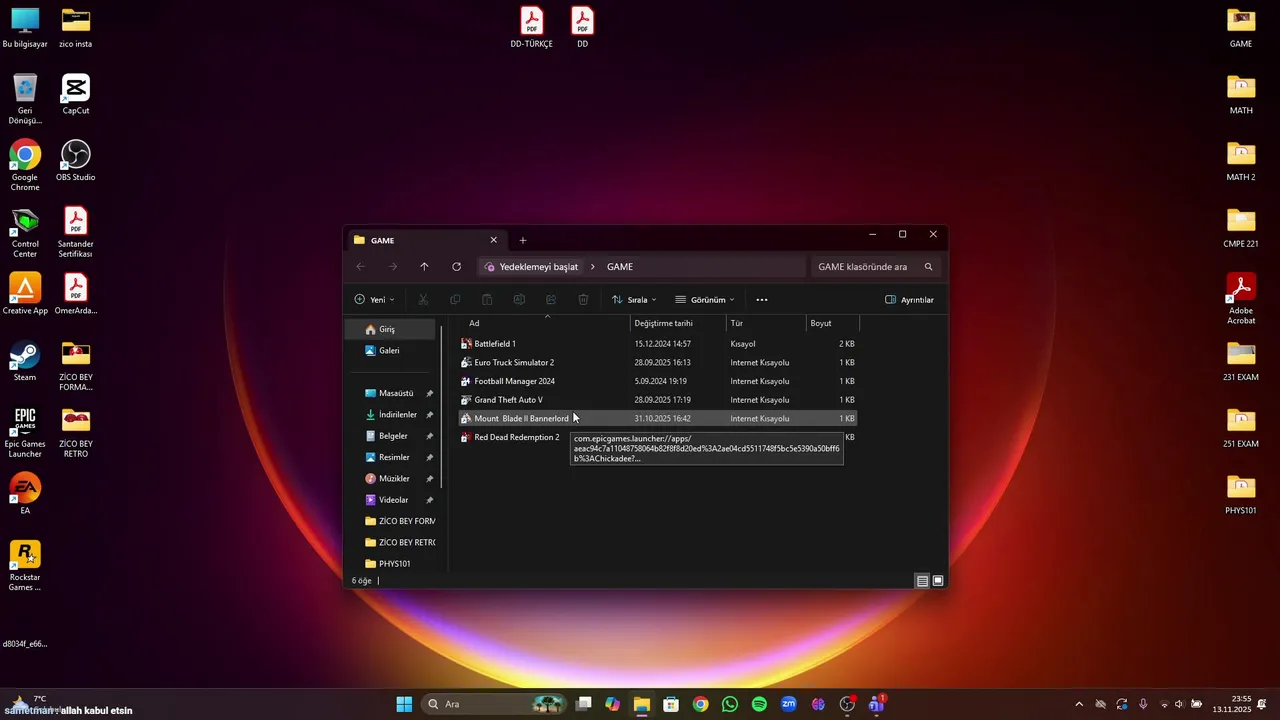
Task: Show hidden system tray icons chevron
Action: 1078,704
